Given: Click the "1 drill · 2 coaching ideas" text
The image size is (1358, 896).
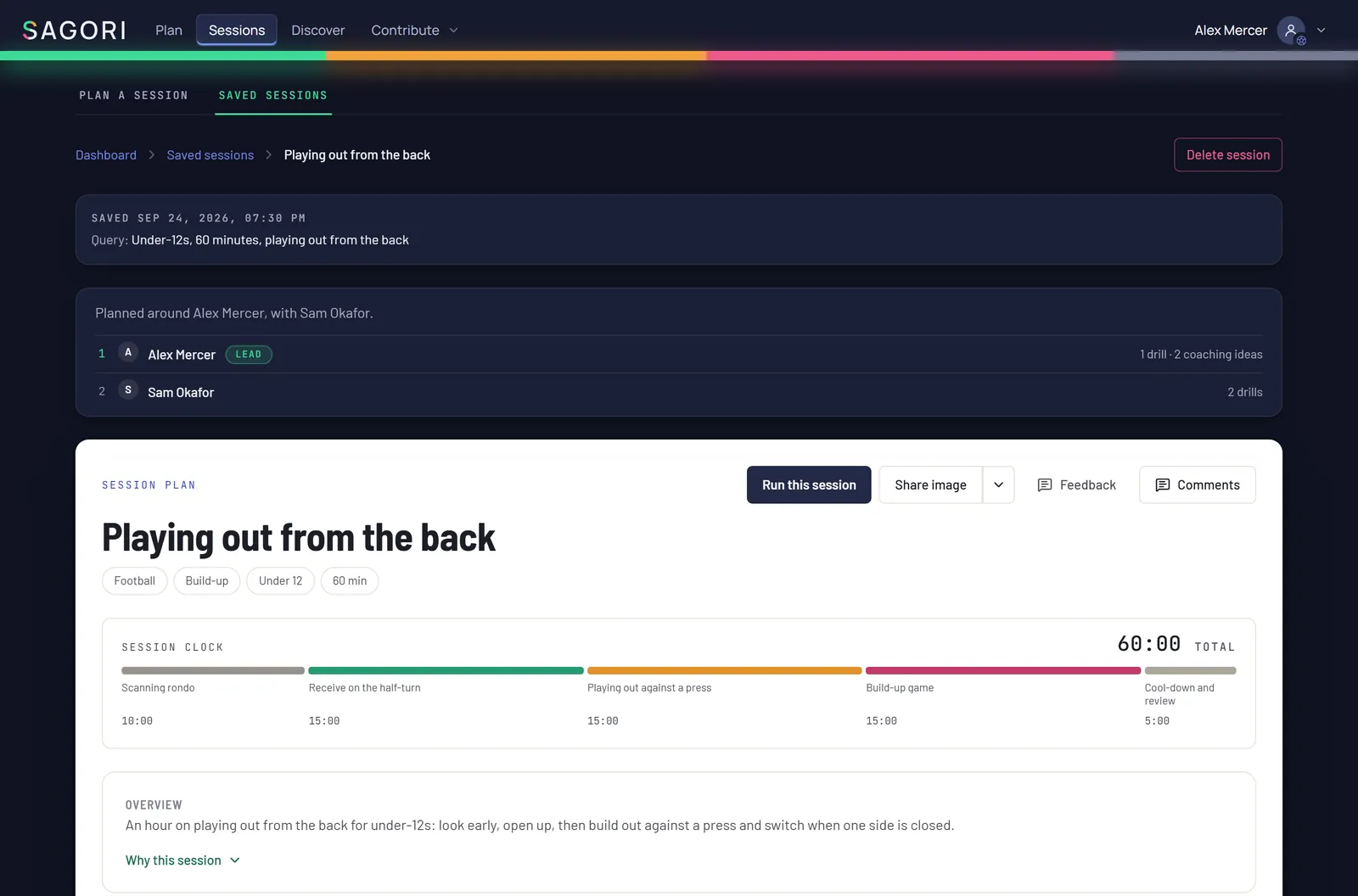Looking at the screenshot, I should [x=1201, y=355].
